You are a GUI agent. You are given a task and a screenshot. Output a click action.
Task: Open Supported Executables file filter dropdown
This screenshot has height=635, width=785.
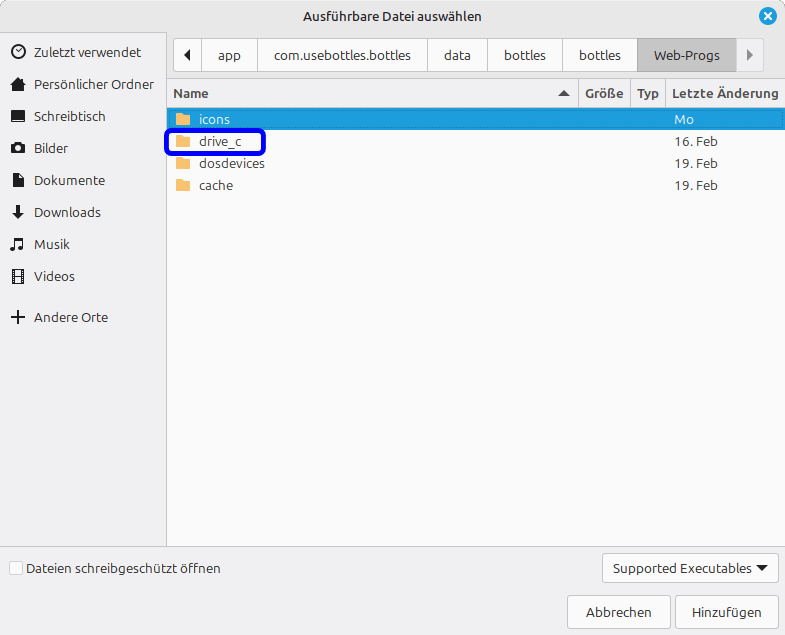690,568
